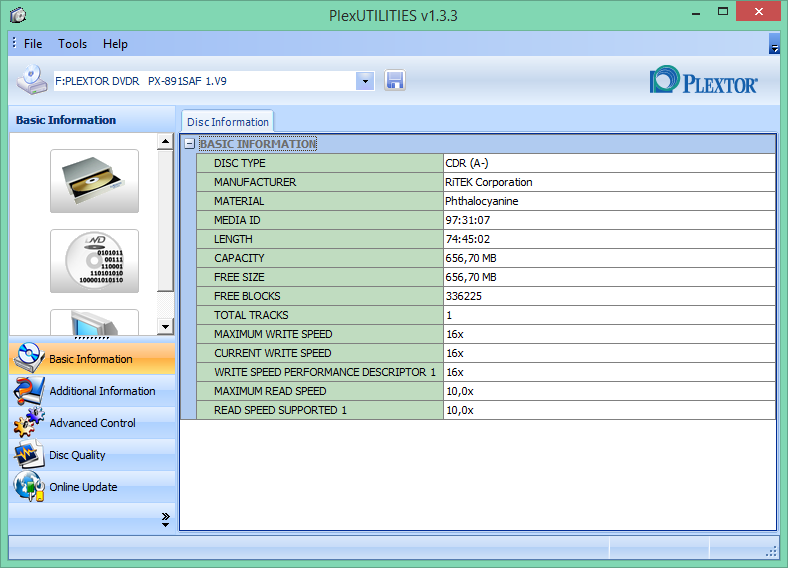Viewport: 788px width, 568px height.
Task: Select the BASIC INFORMATION header text
Action: [x=258, y=144]
